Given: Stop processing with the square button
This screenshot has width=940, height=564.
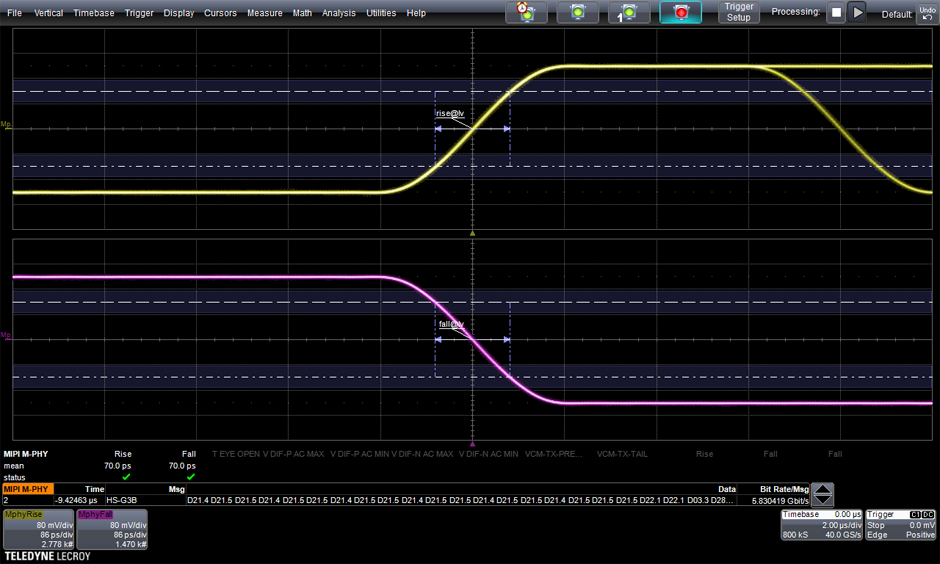Looking at the screenshot, I should 836,13.
